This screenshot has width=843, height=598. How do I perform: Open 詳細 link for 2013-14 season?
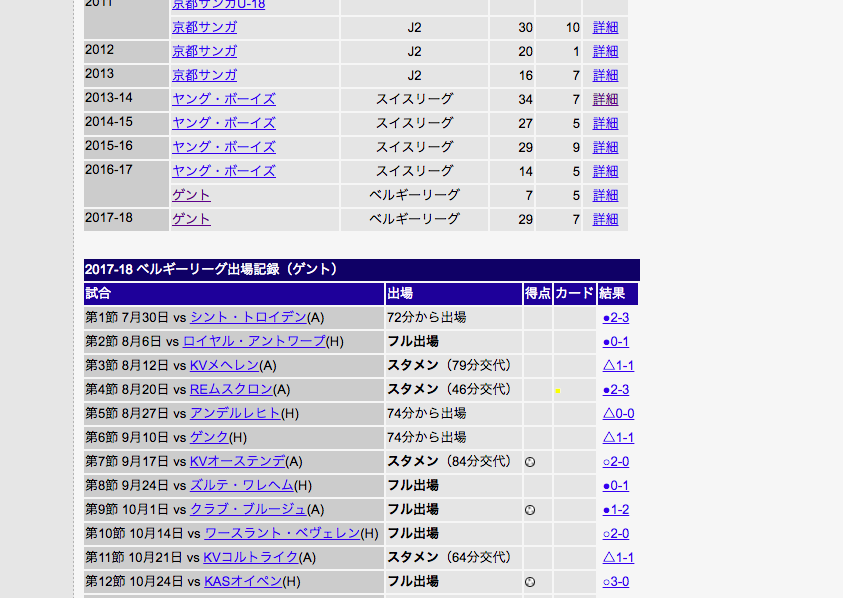[x=605, y=99]
